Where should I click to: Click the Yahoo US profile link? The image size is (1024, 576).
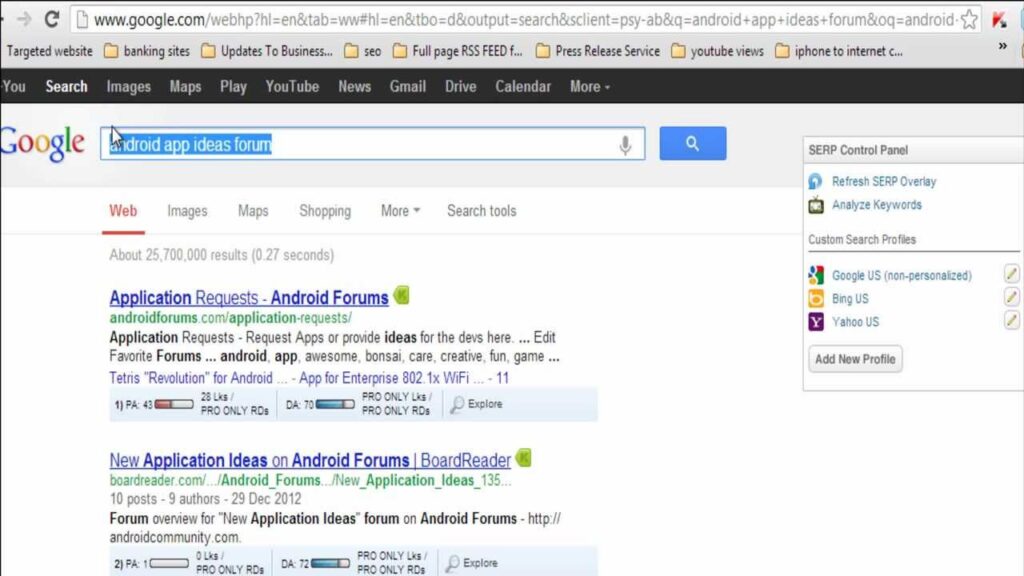point(855,322)
